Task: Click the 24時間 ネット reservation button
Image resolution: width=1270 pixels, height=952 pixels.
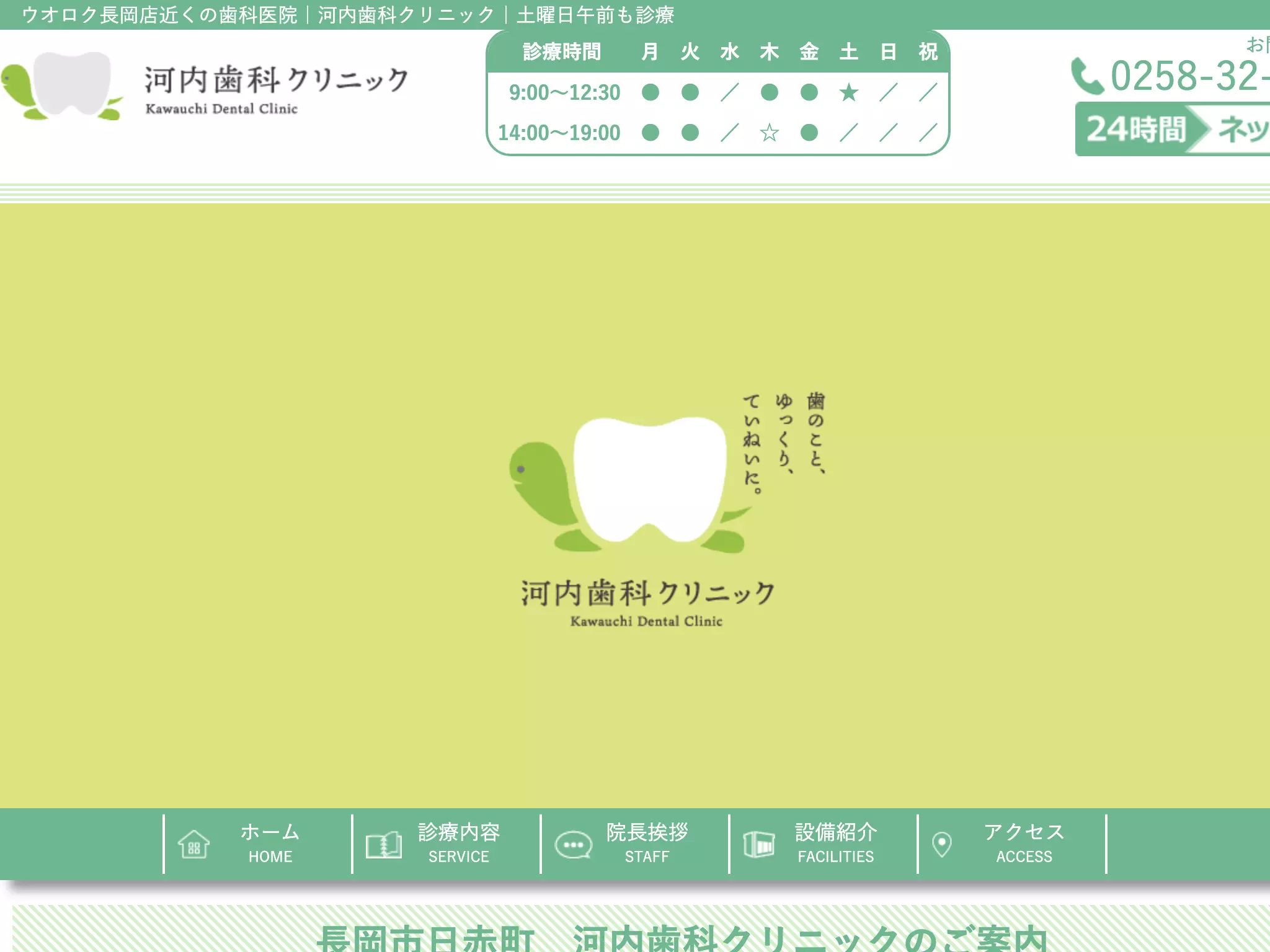Action: tap(1173, 129)
